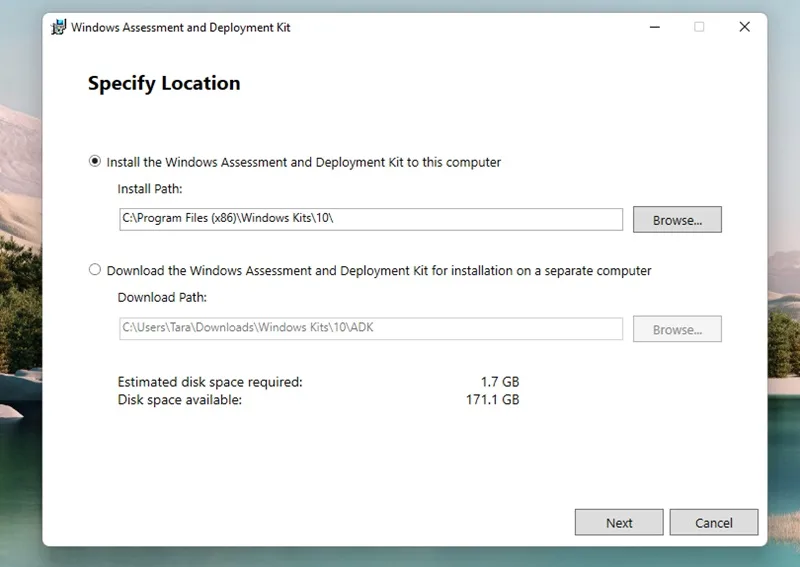Click the 171.1 GB disk space available value
Screen dimensions: 800x567
492,399
